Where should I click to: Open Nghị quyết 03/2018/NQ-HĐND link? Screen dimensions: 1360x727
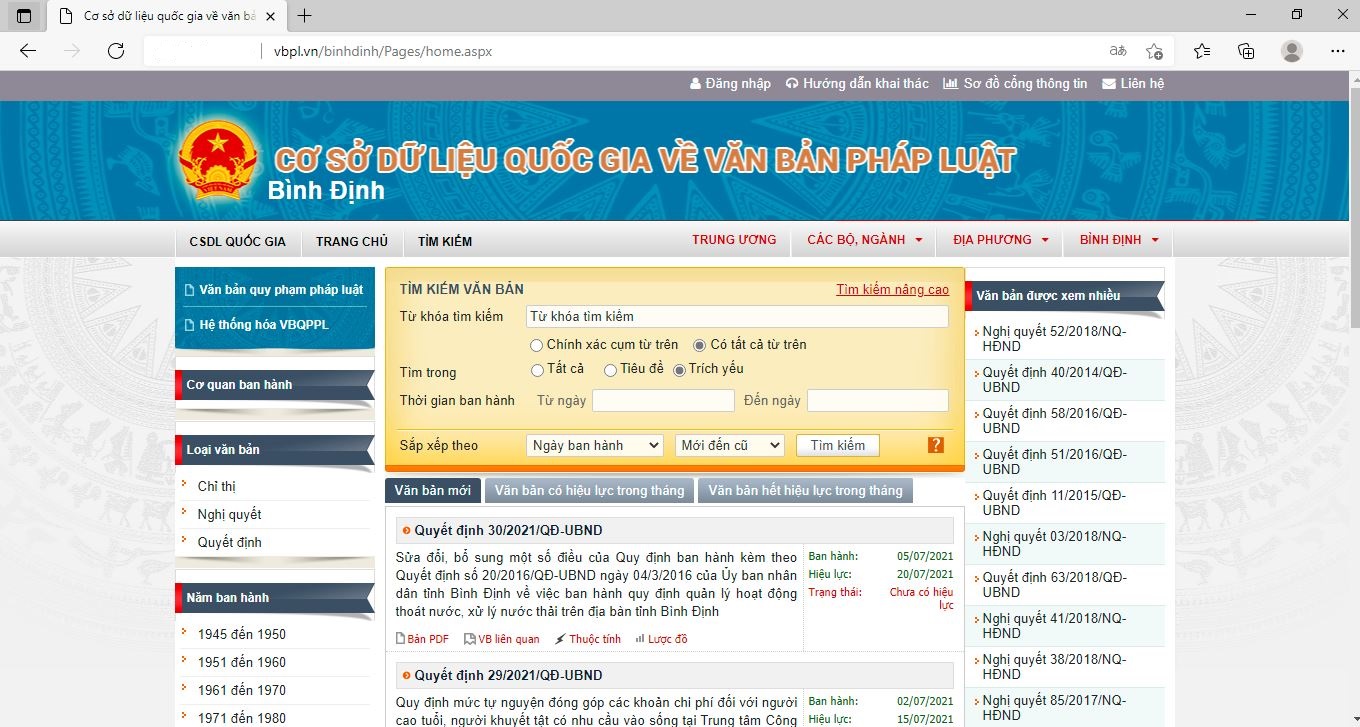tap(1054, 544)
